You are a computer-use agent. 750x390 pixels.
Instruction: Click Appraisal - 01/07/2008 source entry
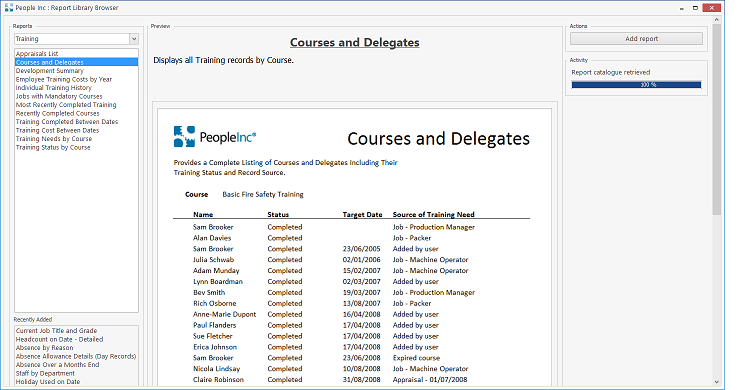click(430, 379)
